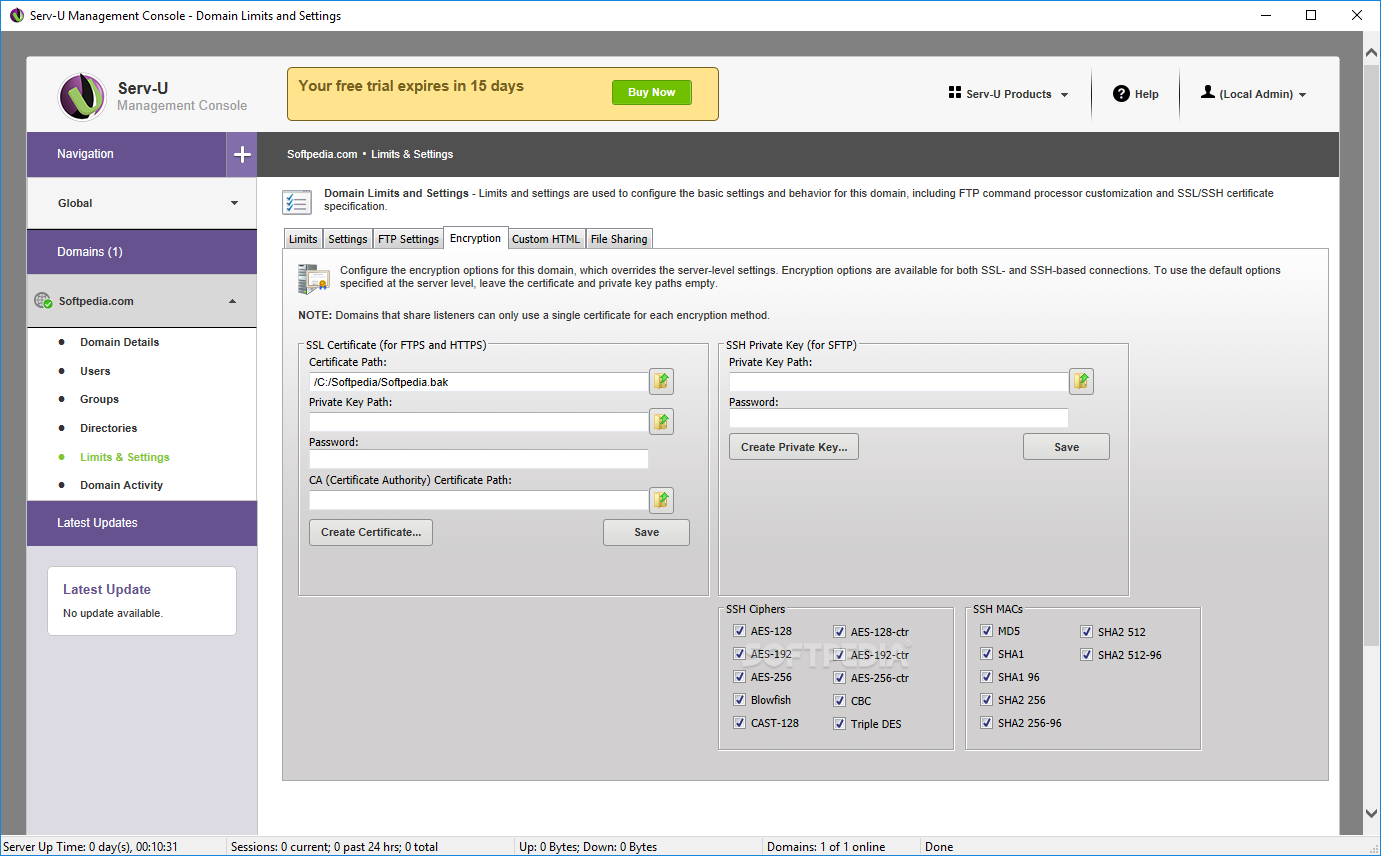Open the Domains (1) navigation section
This screenshot has height=856, width=1381.
coord(142,252)
